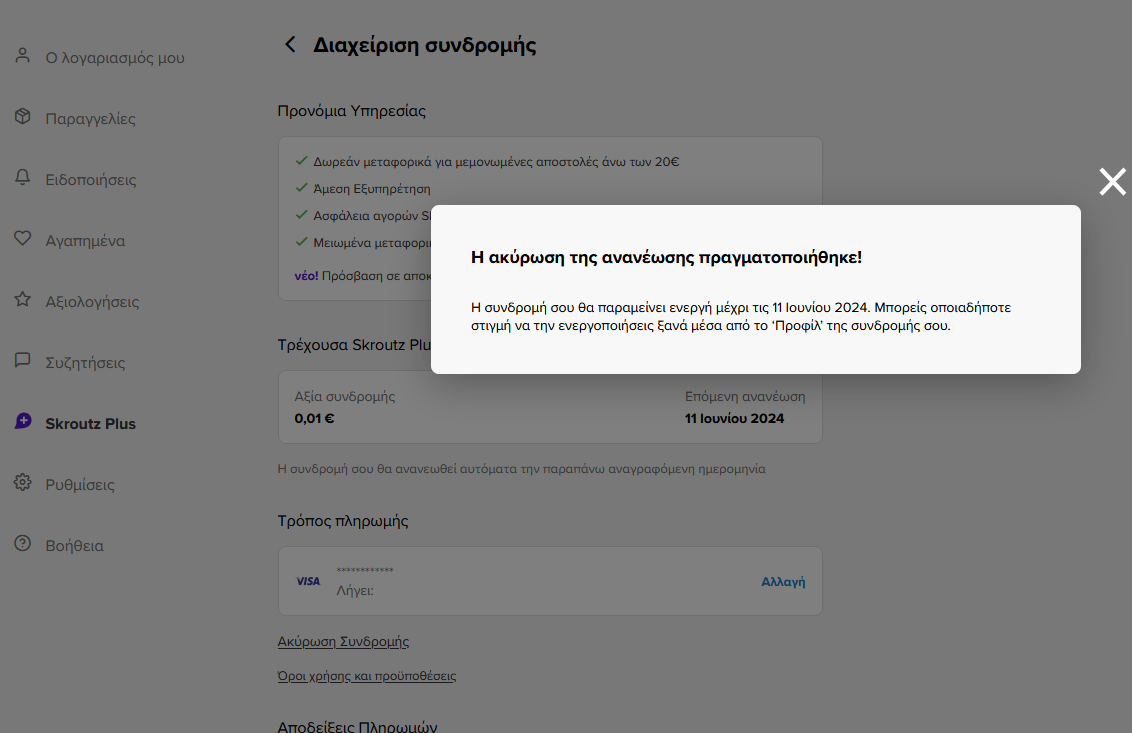Viewport: 1132px width, 733px height.
Task: Click the dialog title about cancelled renewal
Action: click(666, 257)
